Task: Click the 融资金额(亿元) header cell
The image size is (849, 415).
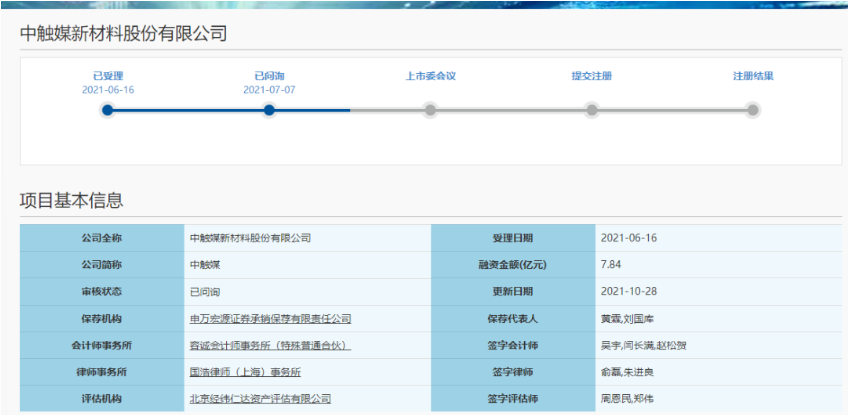Action: tap(513, 265)
